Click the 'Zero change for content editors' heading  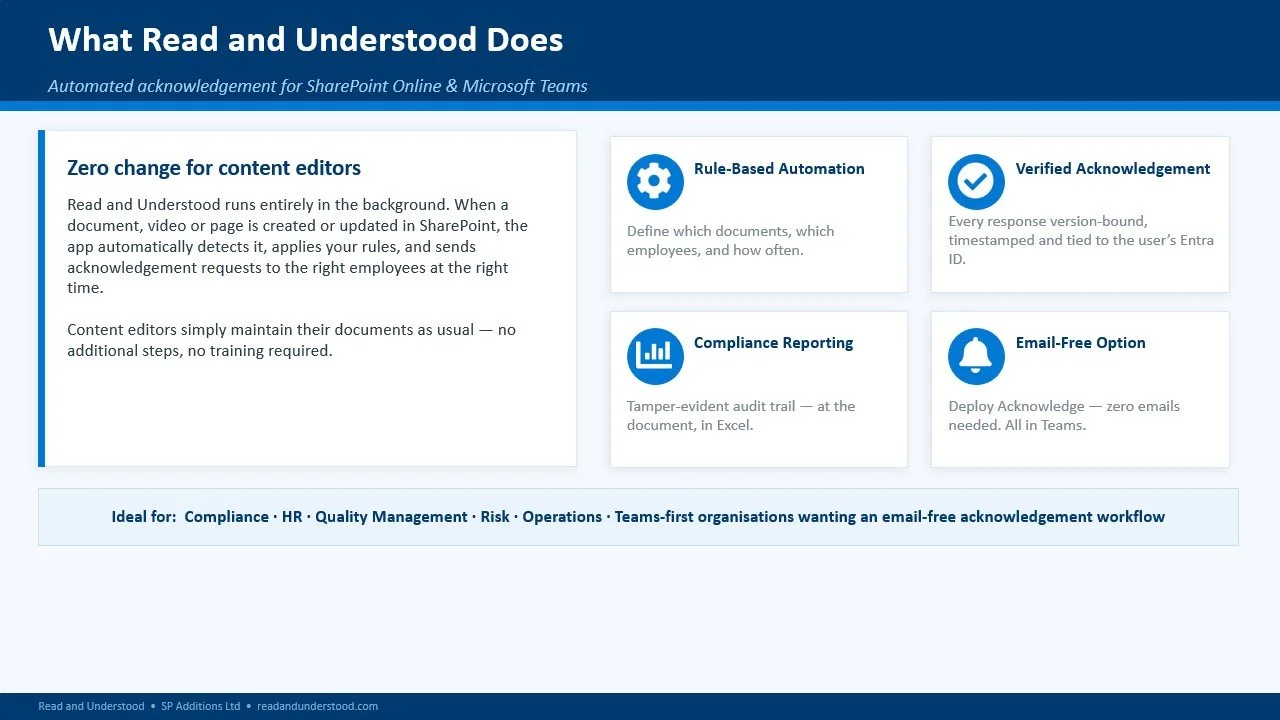(x=214, y=168)
